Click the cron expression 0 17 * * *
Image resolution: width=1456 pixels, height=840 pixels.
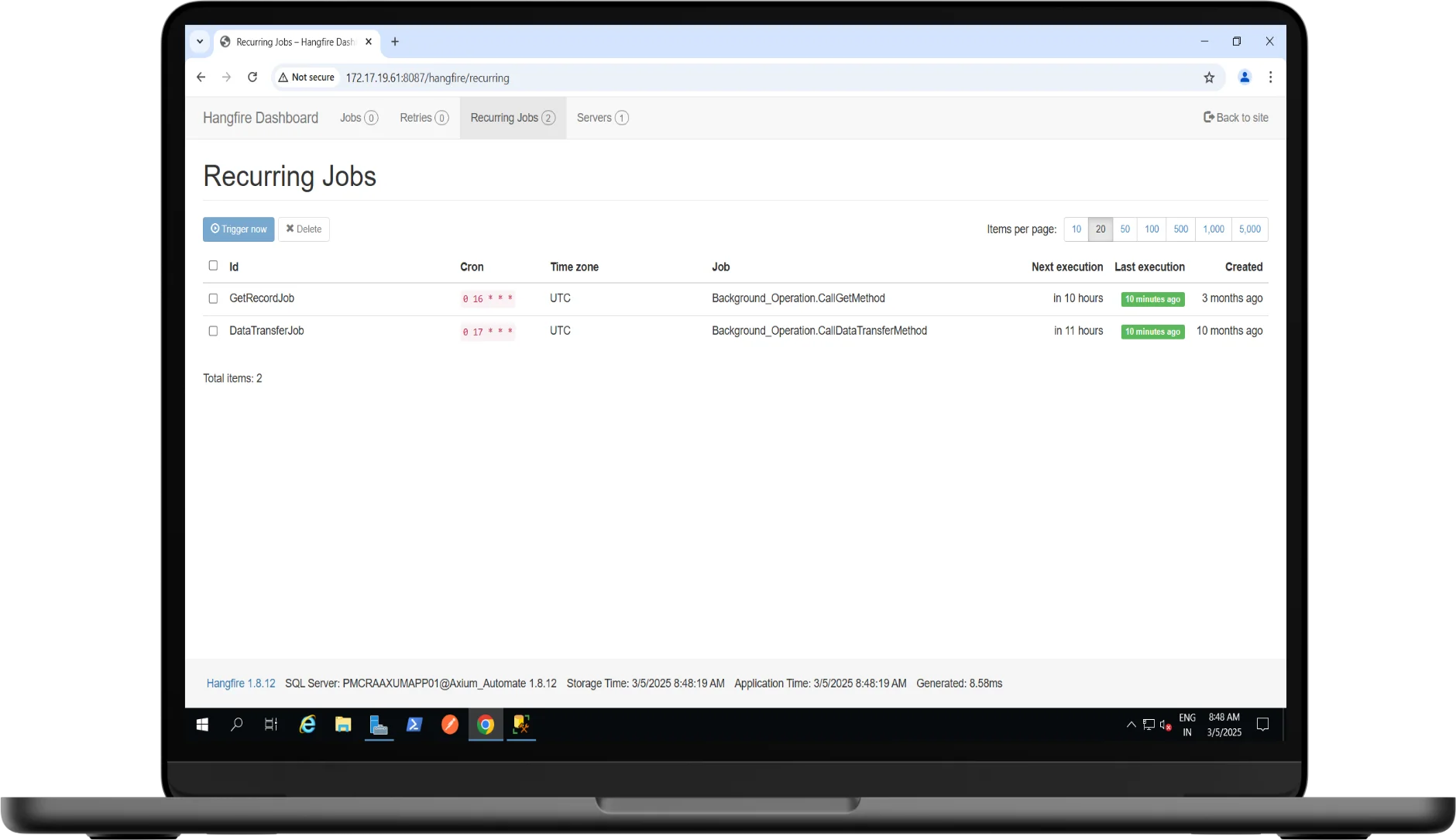click(488, 332)
